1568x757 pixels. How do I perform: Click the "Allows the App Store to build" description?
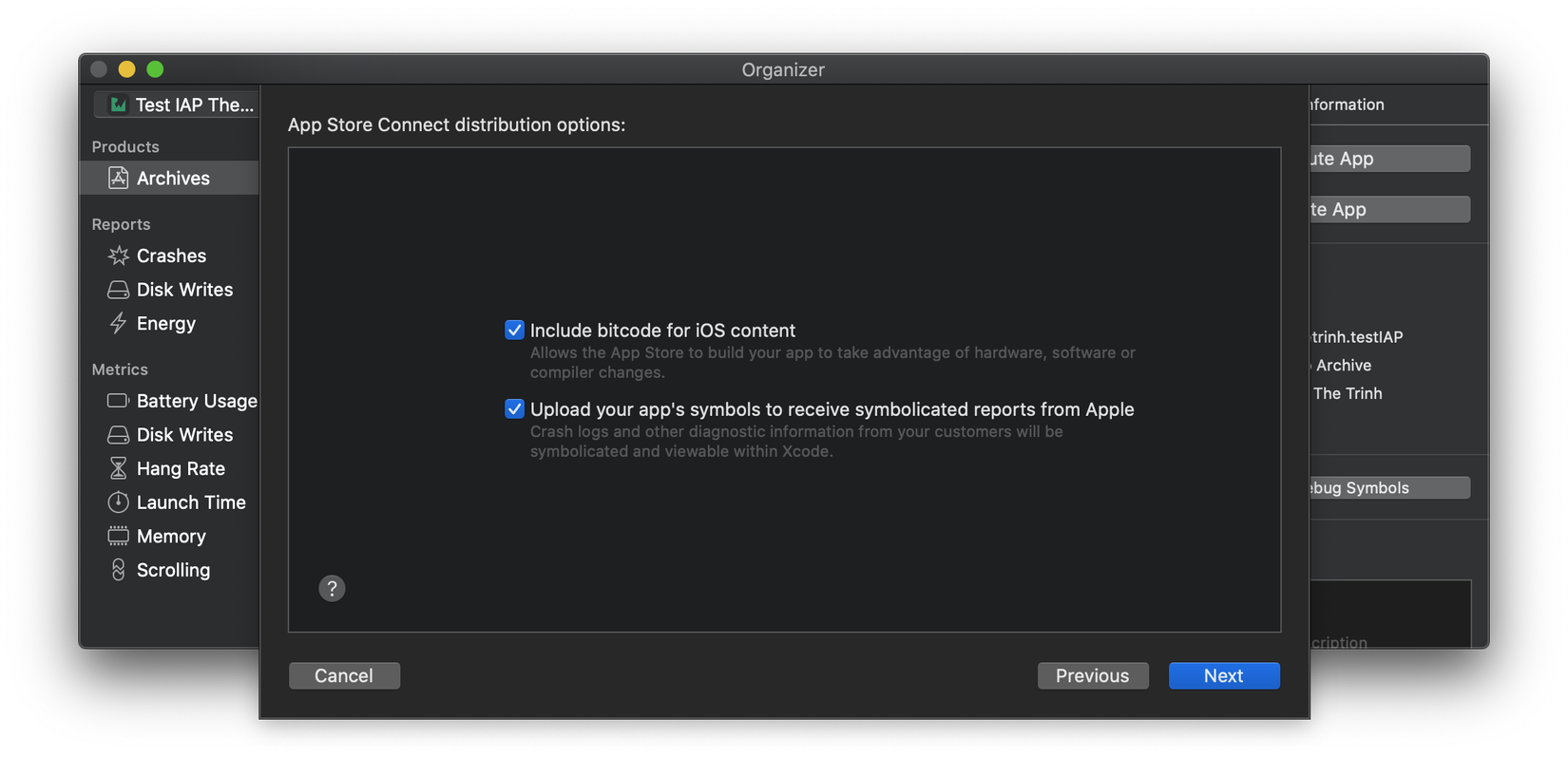[832, 362]
